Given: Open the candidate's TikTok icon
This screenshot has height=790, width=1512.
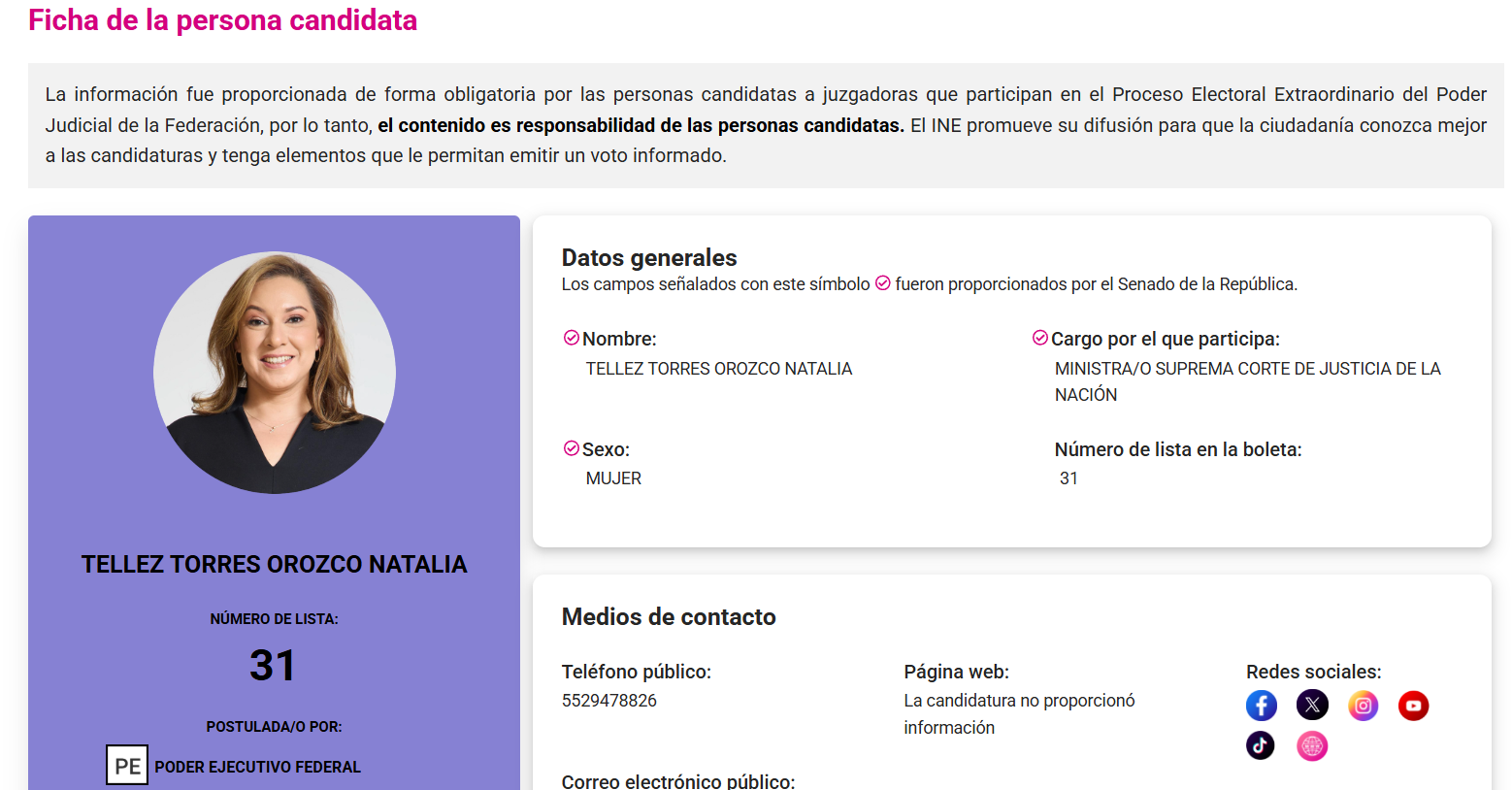Looking at the screenshot, I should coord(1261,745).
